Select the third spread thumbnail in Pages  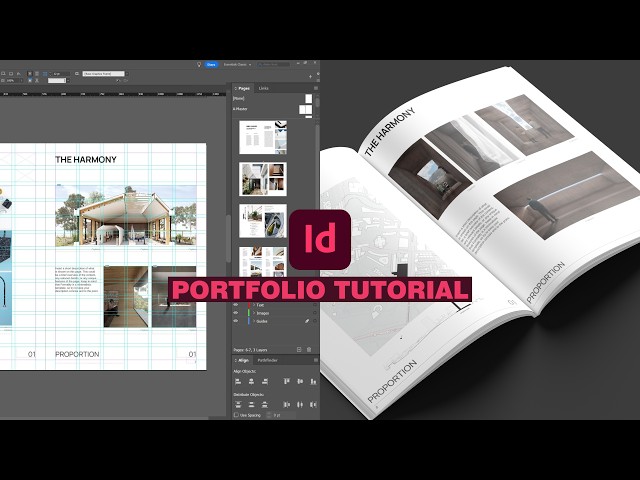(263, 221)
